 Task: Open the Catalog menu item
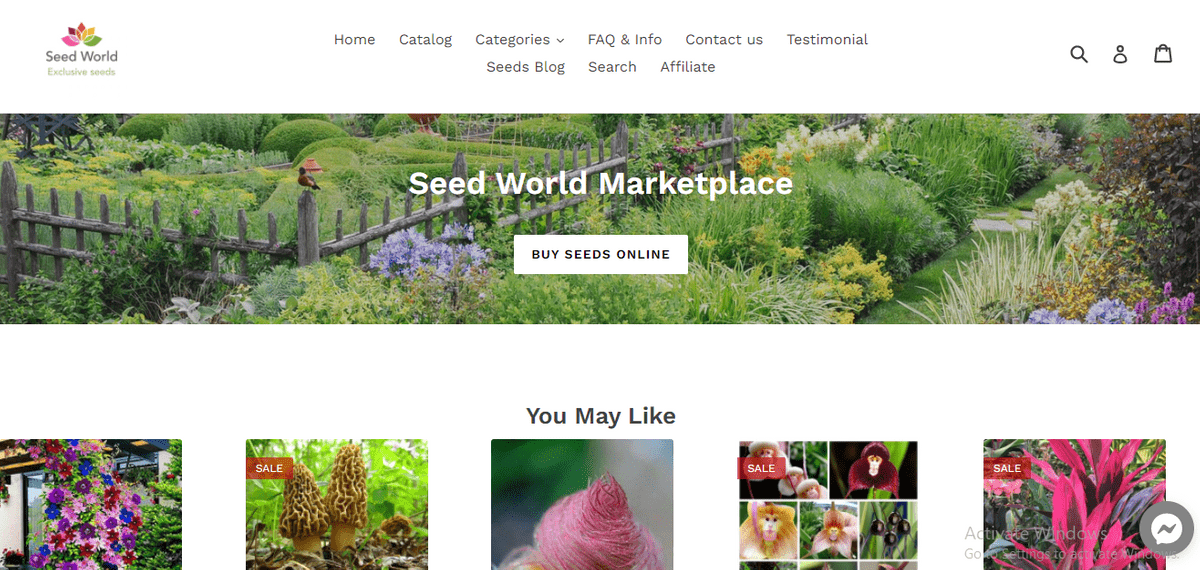click(425, 40)
